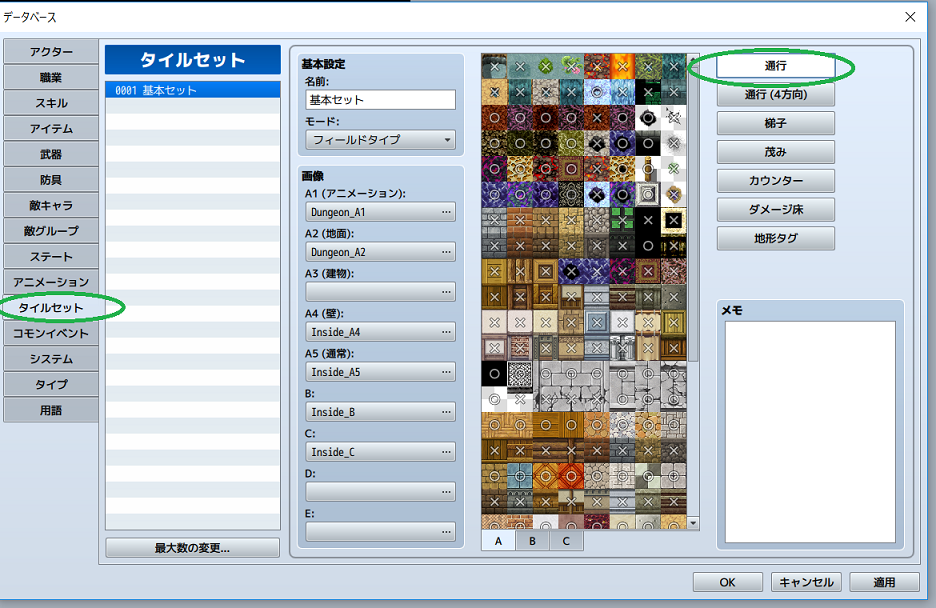Open the アクター database tab
The image size is (936, 608).
pyautogui.click(x=51, y=52)
